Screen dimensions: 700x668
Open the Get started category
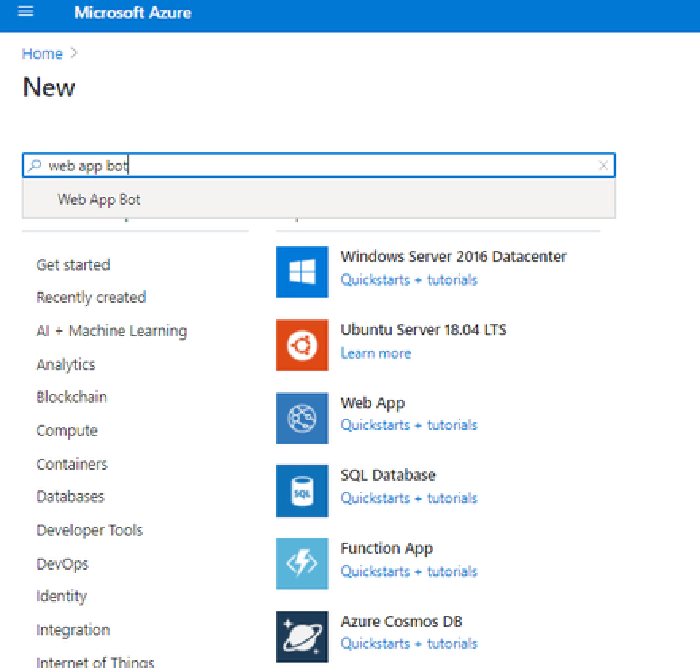(x=73, y=265)
